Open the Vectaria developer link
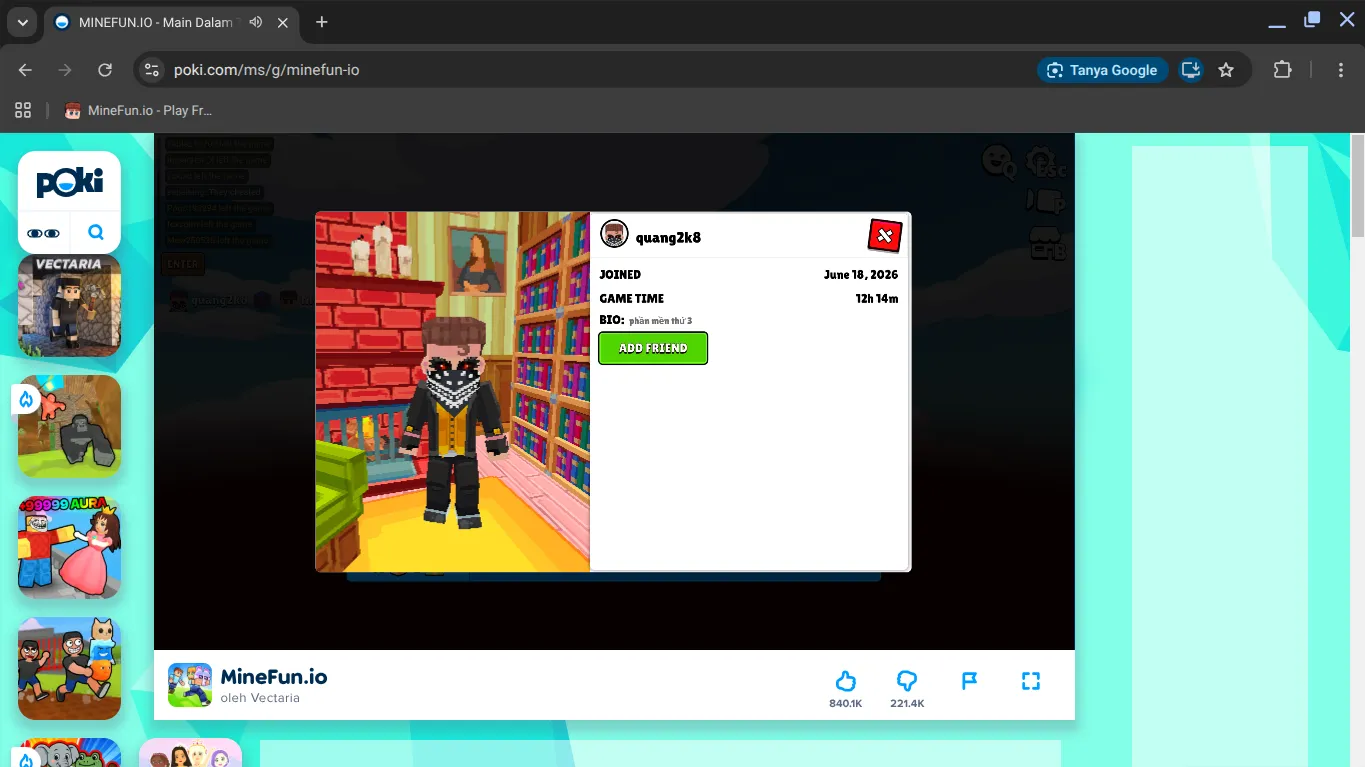 pos(260,698)
